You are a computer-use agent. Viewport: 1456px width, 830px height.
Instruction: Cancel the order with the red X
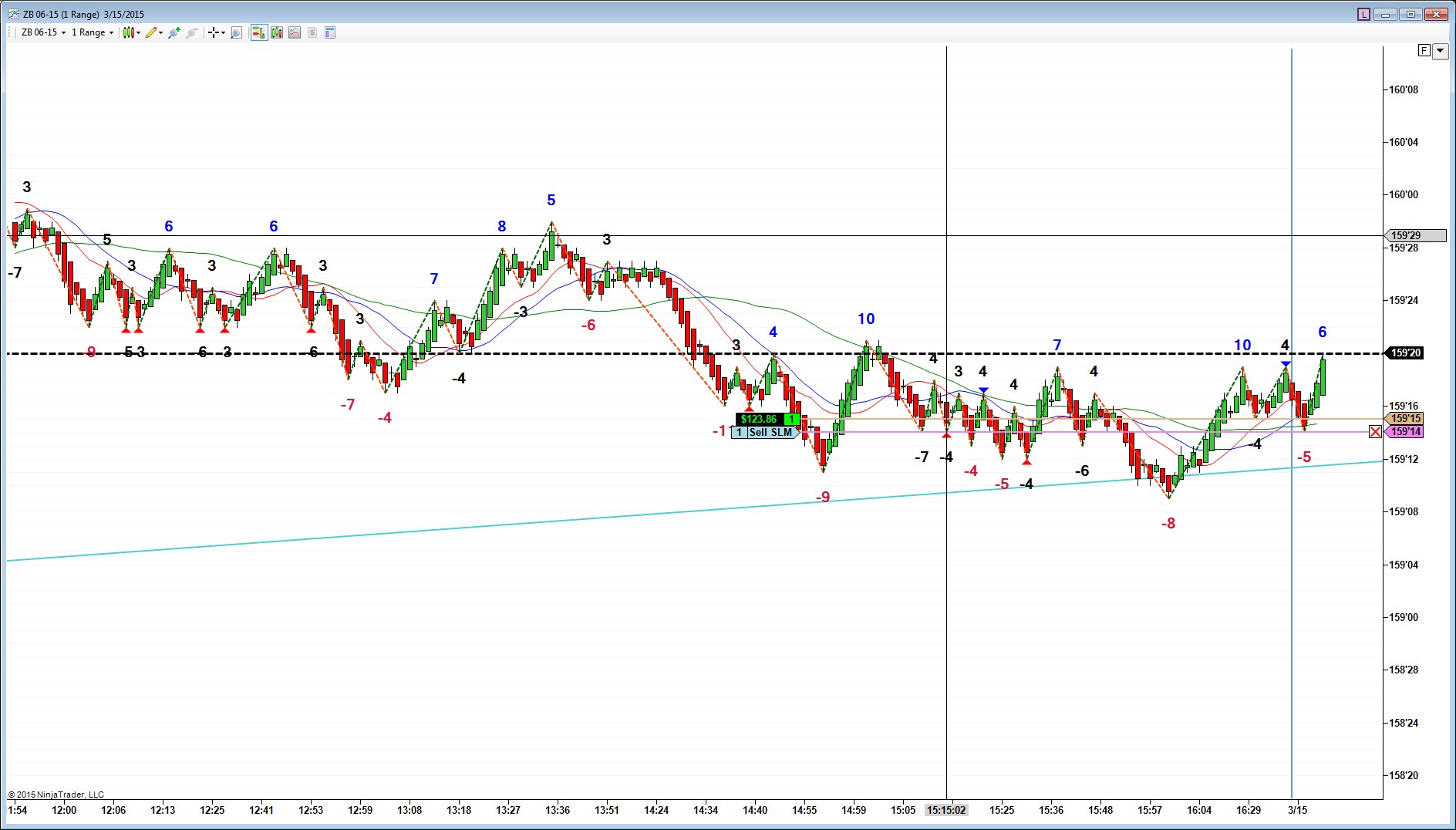(x=1375, y=432)
